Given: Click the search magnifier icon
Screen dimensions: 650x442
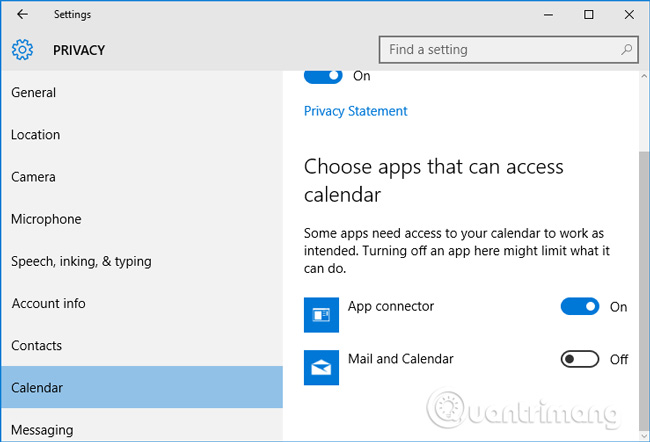Looking at the screenshot, I should coord(627,49).
